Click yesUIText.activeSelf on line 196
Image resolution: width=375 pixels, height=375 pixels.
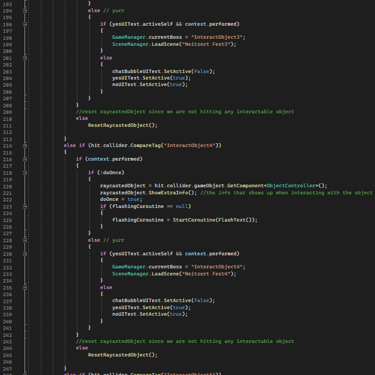point(142,24)
